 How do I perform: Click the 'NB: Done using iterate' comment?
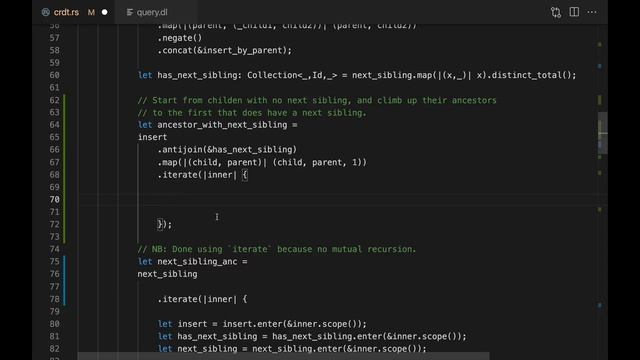pos(277,249)
